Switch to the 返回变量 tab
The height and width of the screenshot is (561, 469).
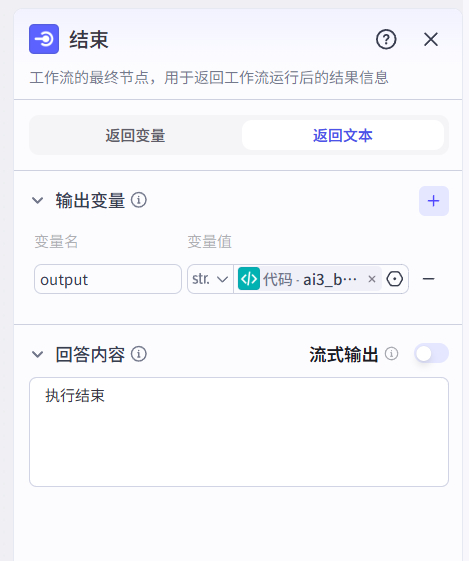click(135, 136)
